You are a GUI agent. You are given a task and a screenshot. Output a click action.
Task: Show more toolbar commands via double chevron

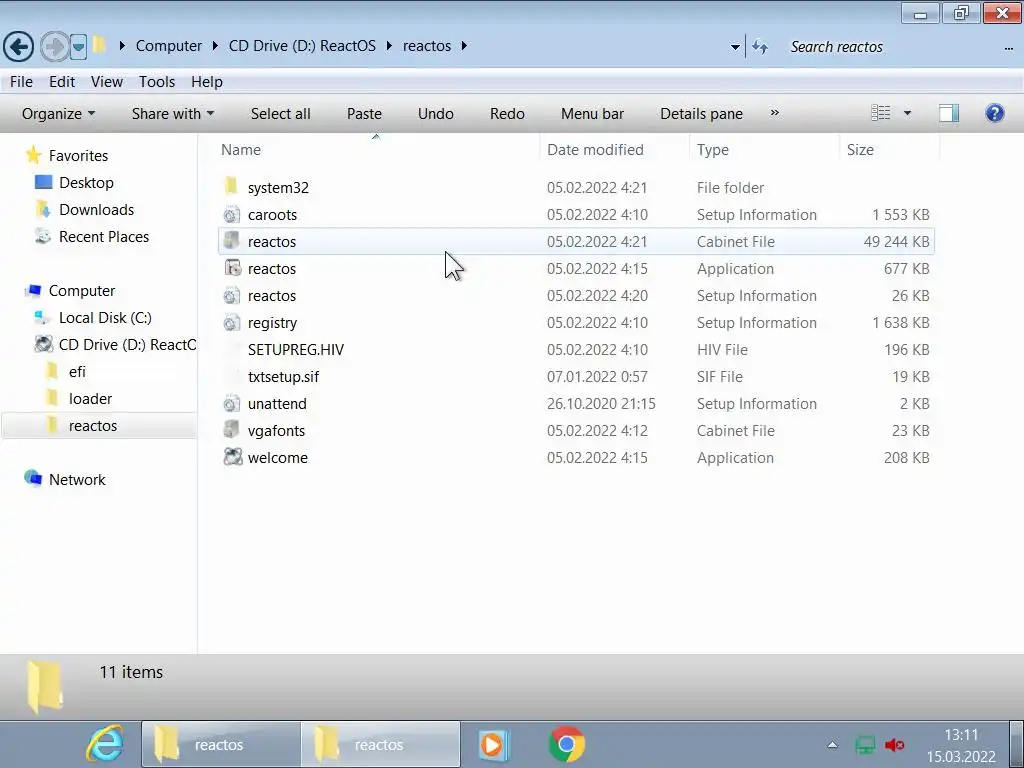coord(775,112)
